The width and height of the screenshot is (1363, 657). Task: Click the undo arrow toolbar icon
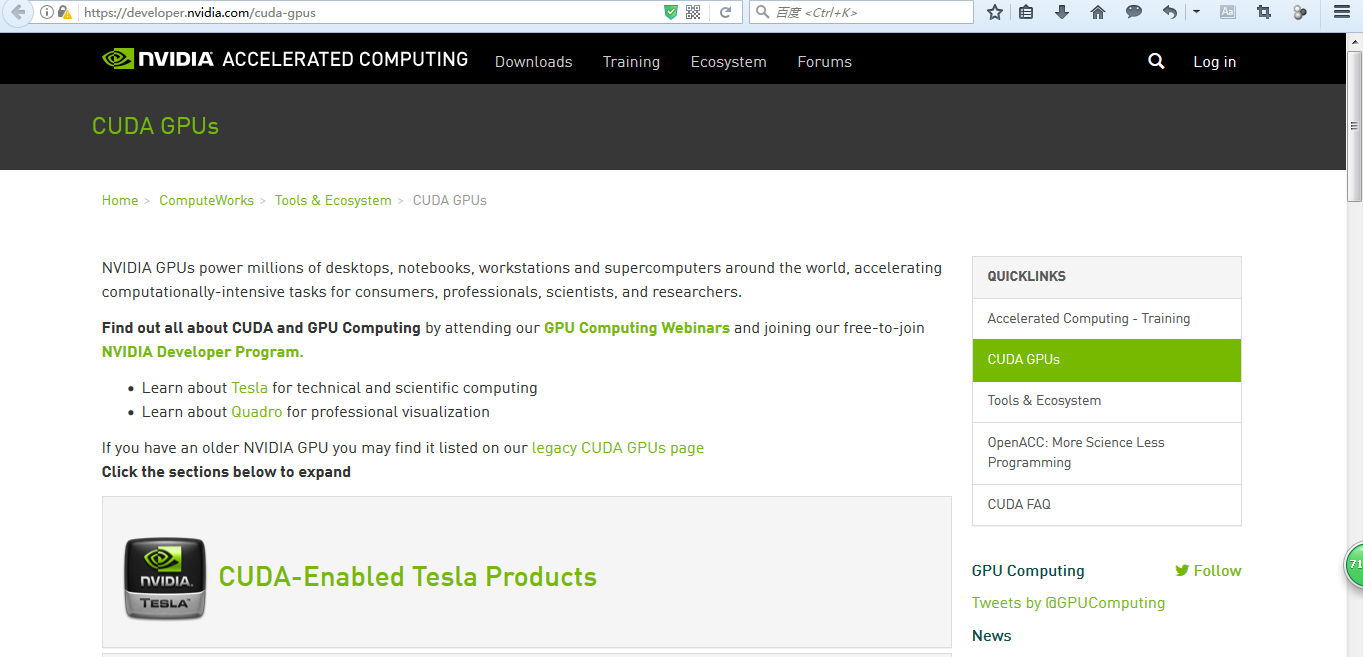1170,12
